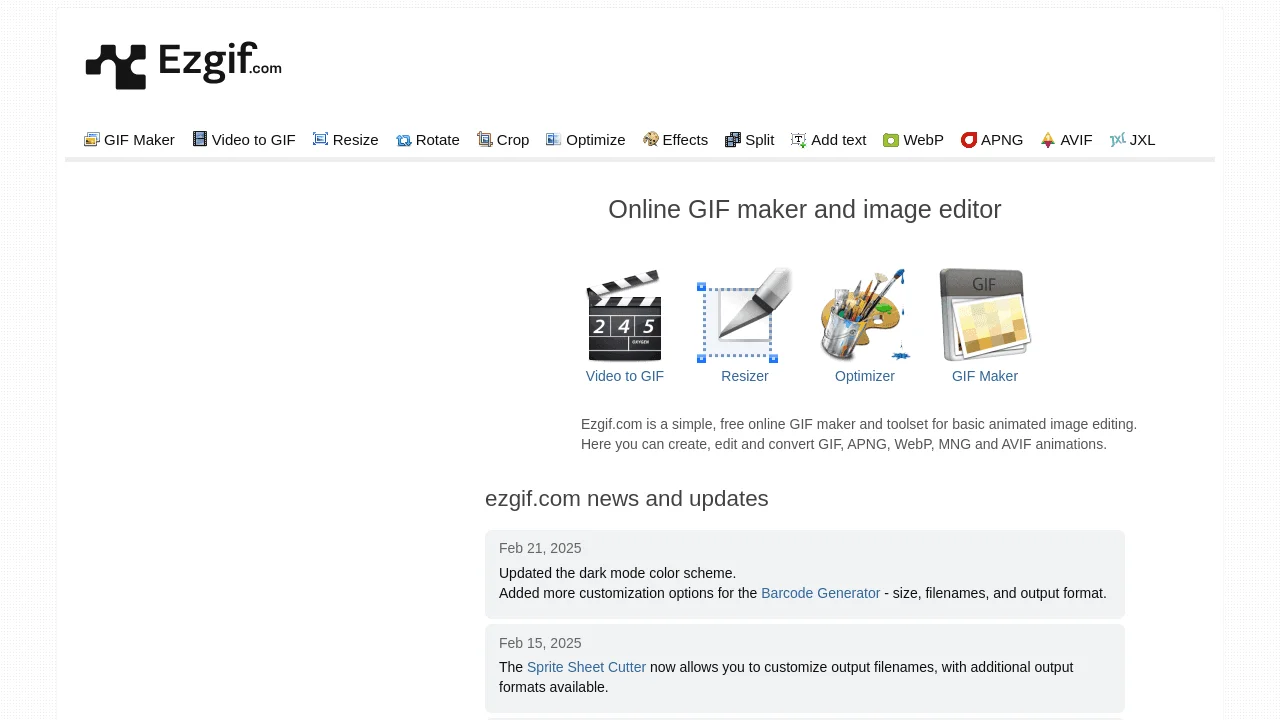Open the Sprite Sheet Cutter link
Screen dimensions: 1280x720
pyautogui.click(x=586, y=667)
